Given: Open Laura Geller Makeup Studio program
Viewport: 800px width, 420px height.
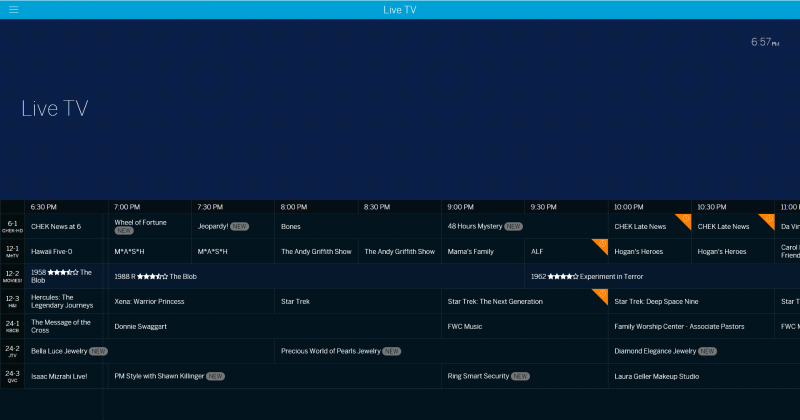Looking at the screenshot, I should pyautogui.click(x=704, y=376).
